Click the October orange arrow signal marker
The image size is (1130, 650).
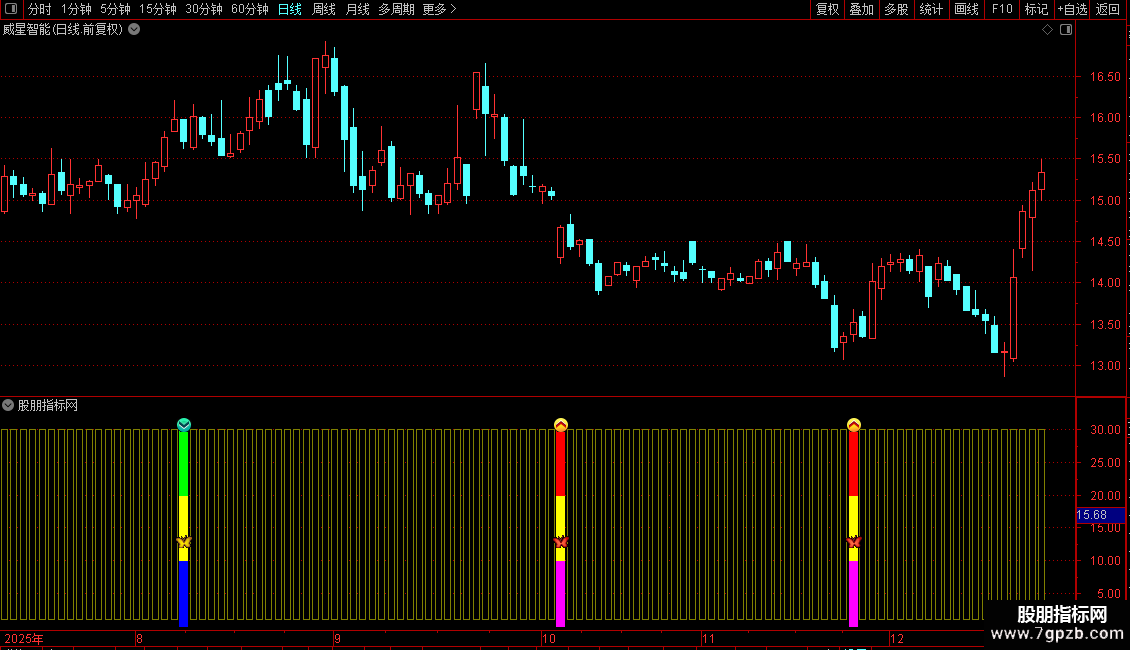(561, 424)
